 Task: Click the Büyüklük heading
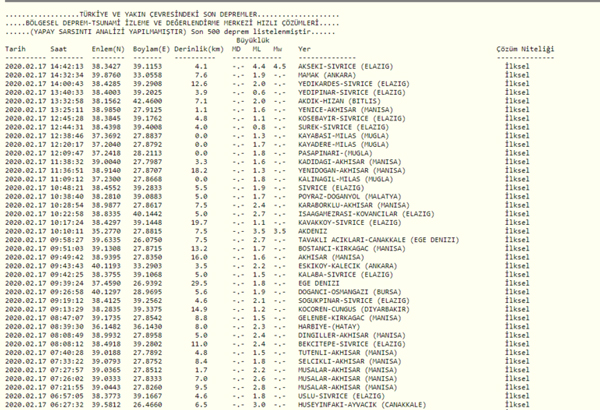click(253, 40)
